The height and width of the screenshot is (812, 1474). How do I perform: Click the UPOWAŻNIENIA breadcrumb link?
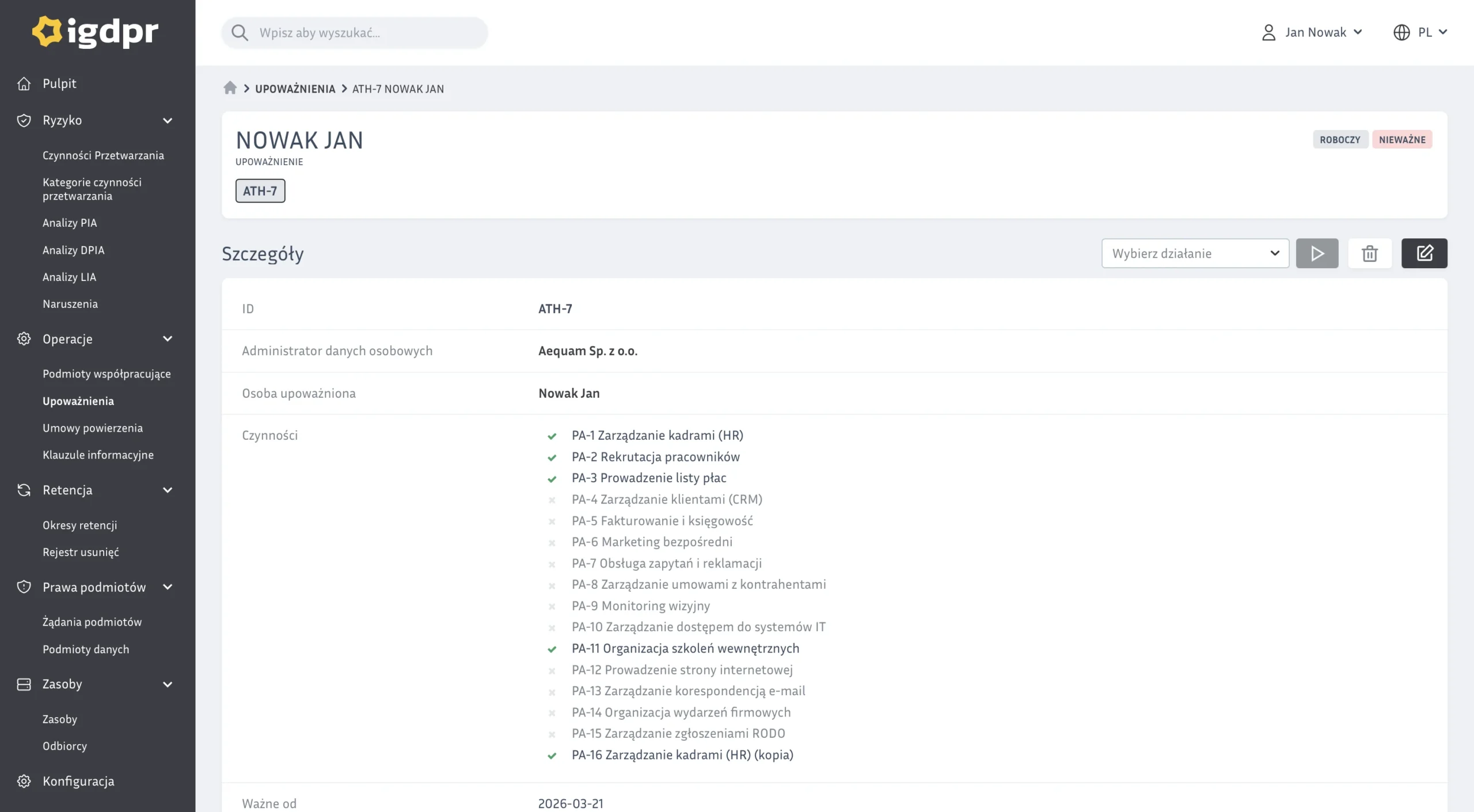click(x=295, y=89)
